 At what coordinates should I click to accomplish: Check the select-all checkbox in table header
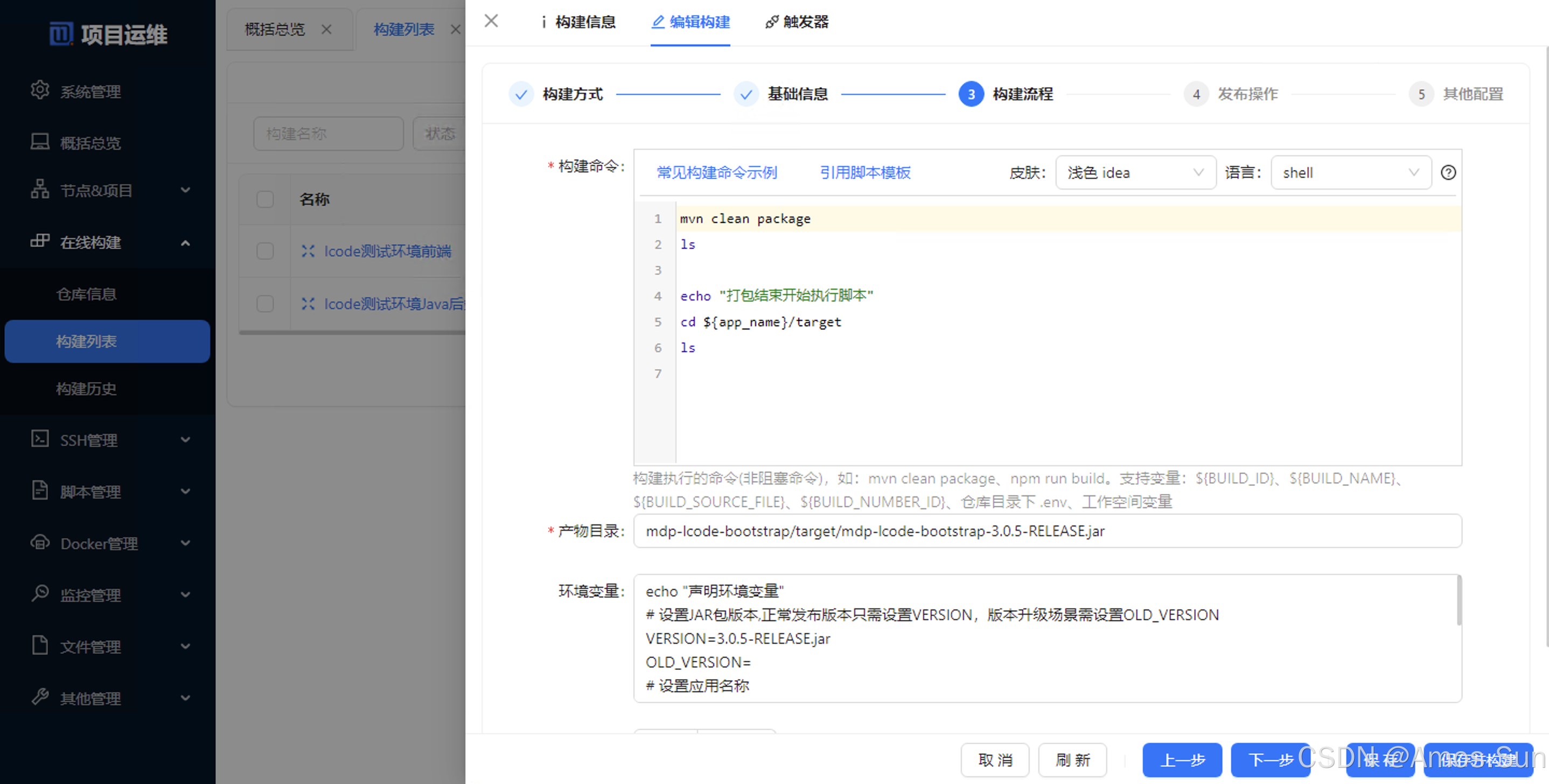[x=264, y=199]
